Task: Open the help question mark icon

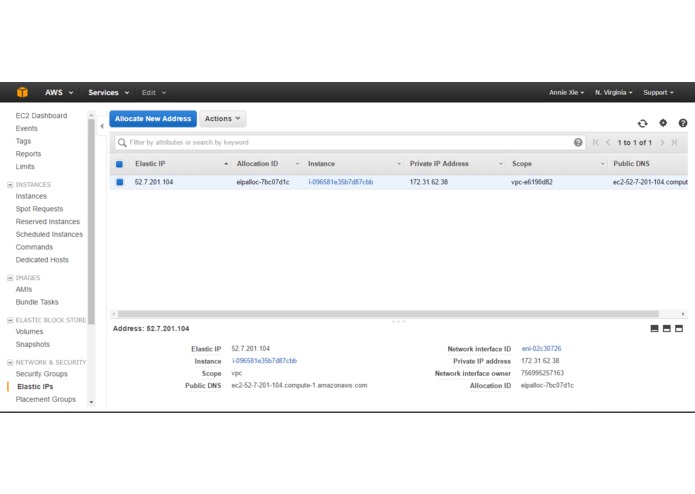Action: (683, 123)
